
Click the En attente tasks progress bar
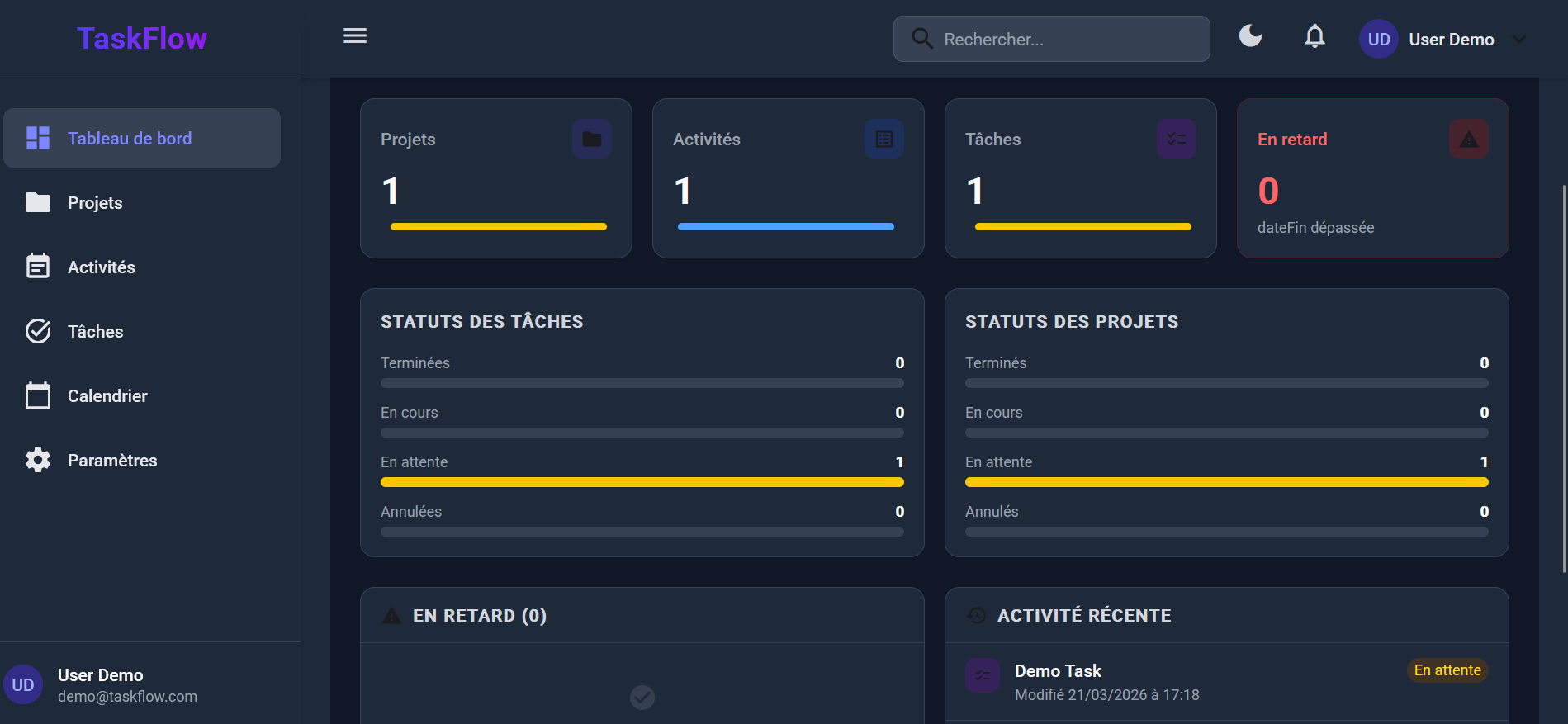[642, 482]
